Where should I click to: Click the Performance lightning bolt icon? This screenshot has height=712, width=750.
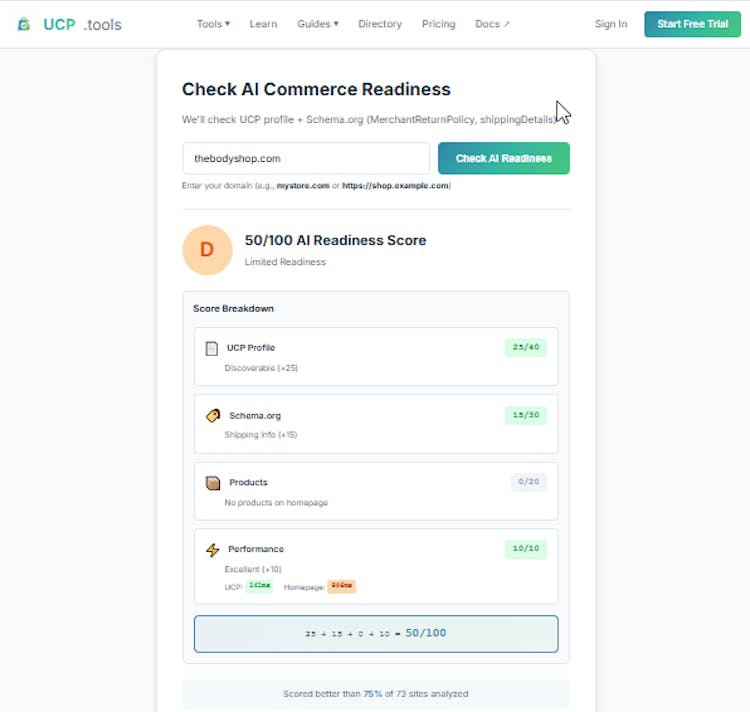point(212,549)
